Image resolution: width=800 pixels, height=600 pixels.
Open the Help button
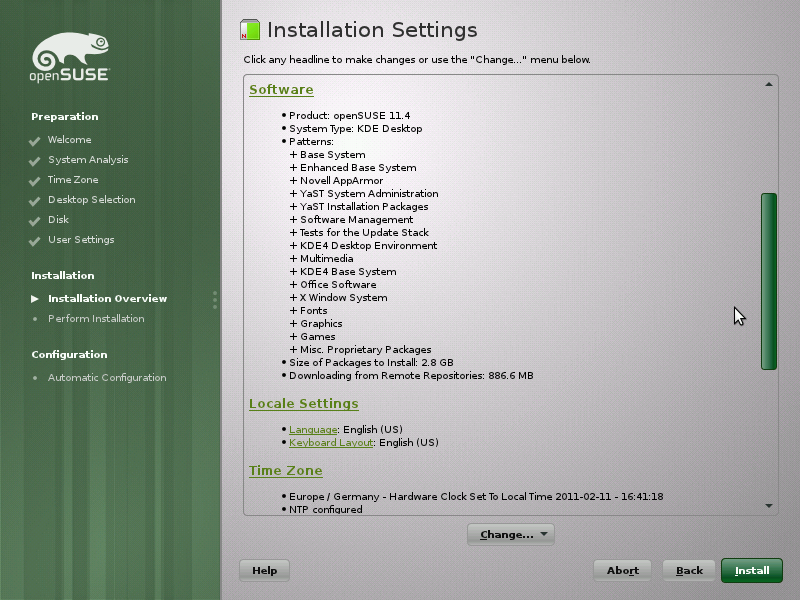[264, 570]
